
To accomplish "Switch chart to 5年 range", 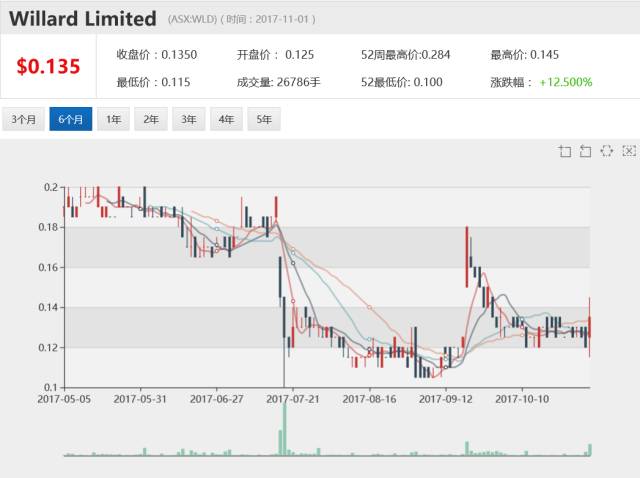I will [264, 119].
